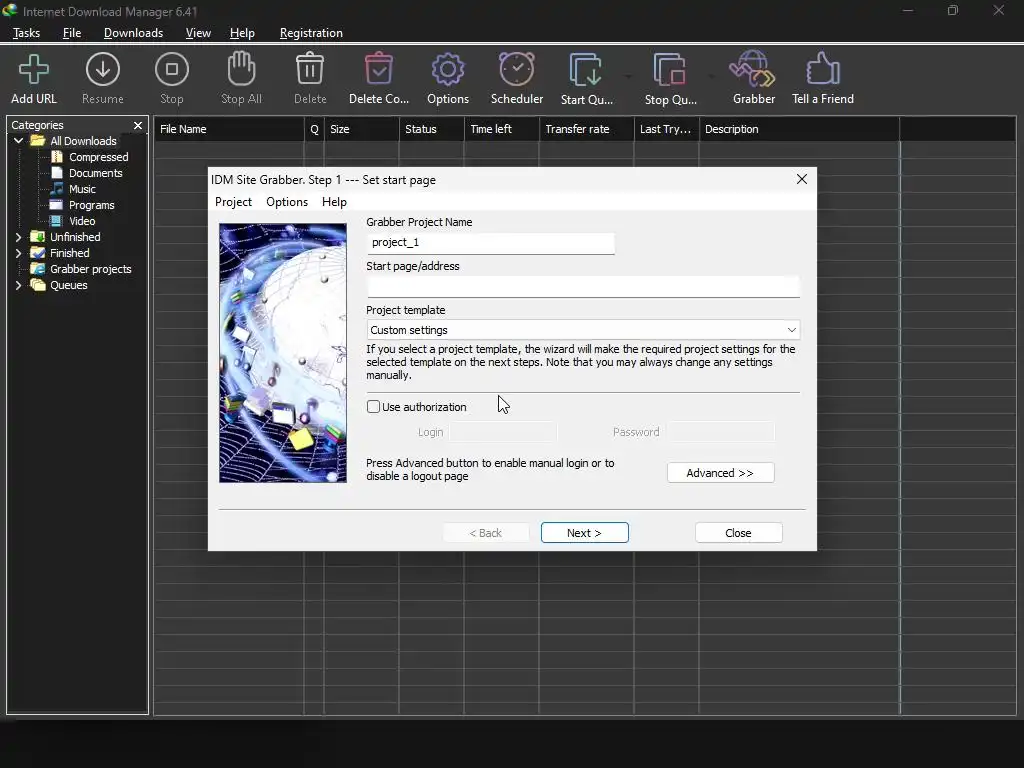Screen dimensions: 1024x768
Task: Open the Registration menu
Action: click(311, 33)
